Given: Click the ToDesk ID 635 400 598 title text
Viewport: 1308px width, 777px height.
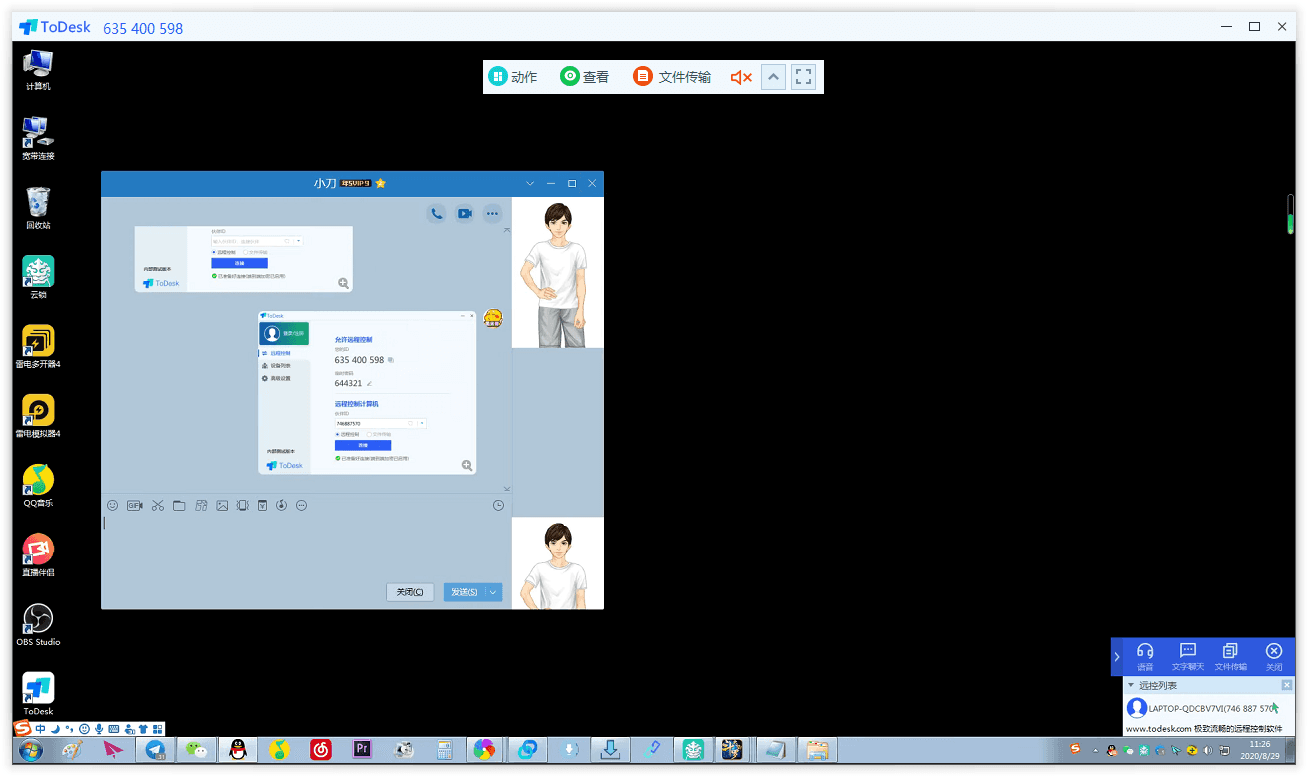Looking at the screenshot, I should pos(143,28).
